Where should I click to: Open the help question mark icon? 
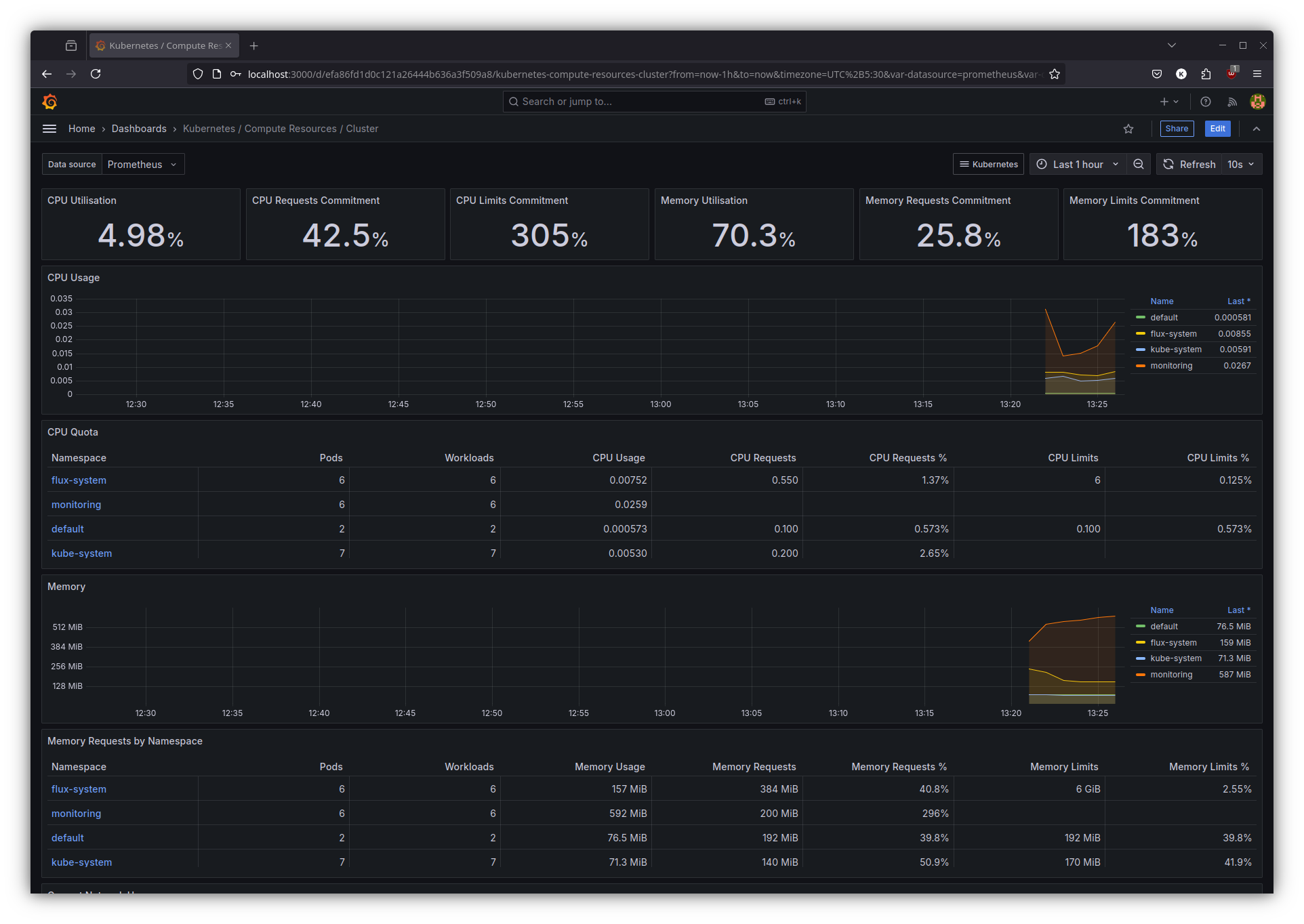(x=1206, y=102)
